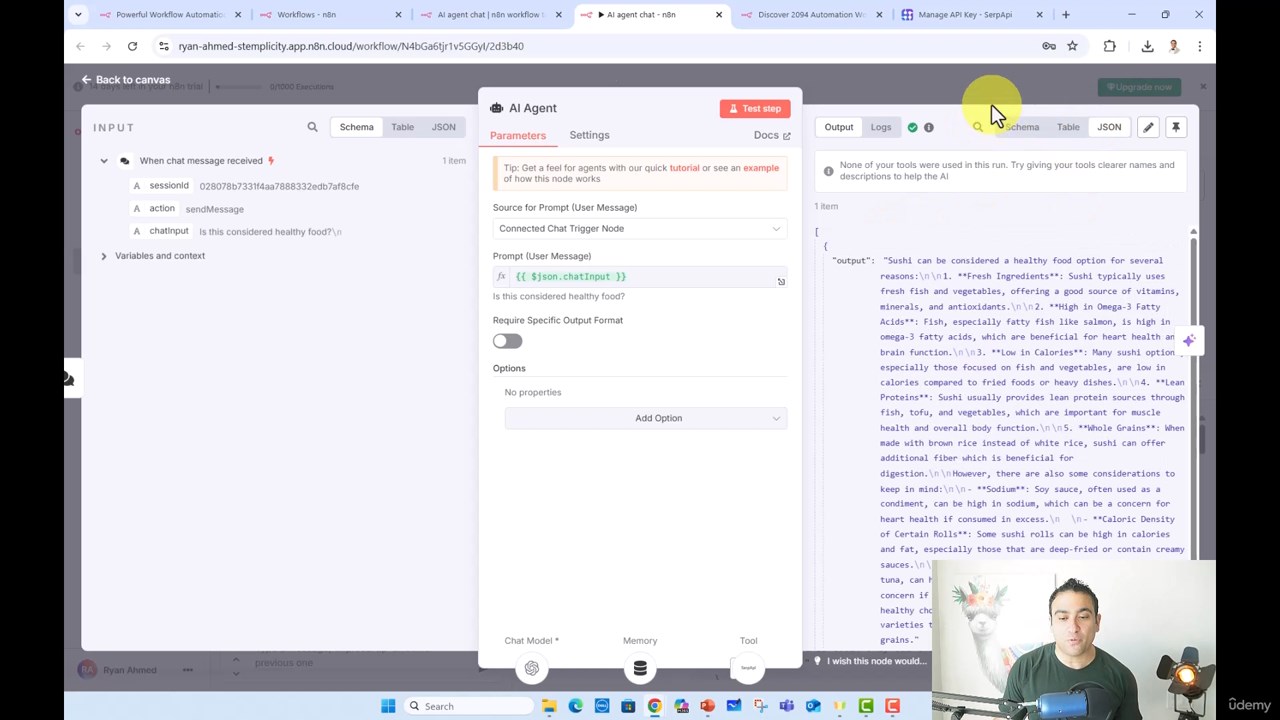Open PowerPoint from the taskbar
The height and width of the screenshot is (720, 1280).
coord(707,706)
